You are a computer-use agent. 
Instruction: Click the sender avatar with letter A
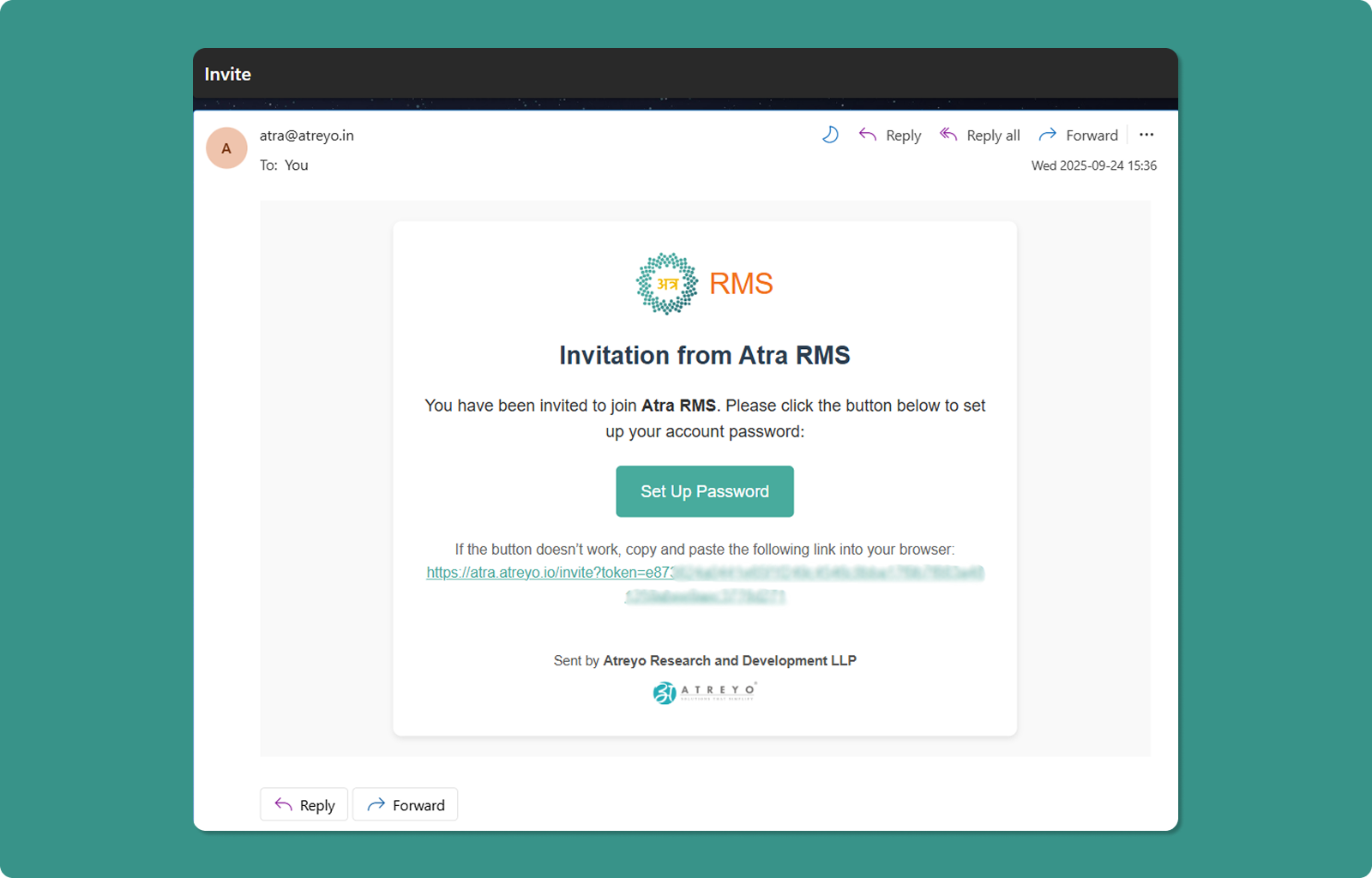coord(226,148)
